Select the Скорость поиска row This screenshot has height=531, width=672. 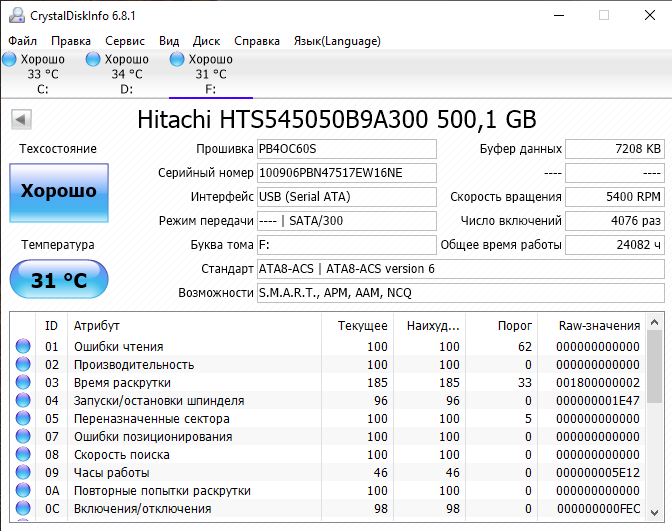click(x=328, y=454)
